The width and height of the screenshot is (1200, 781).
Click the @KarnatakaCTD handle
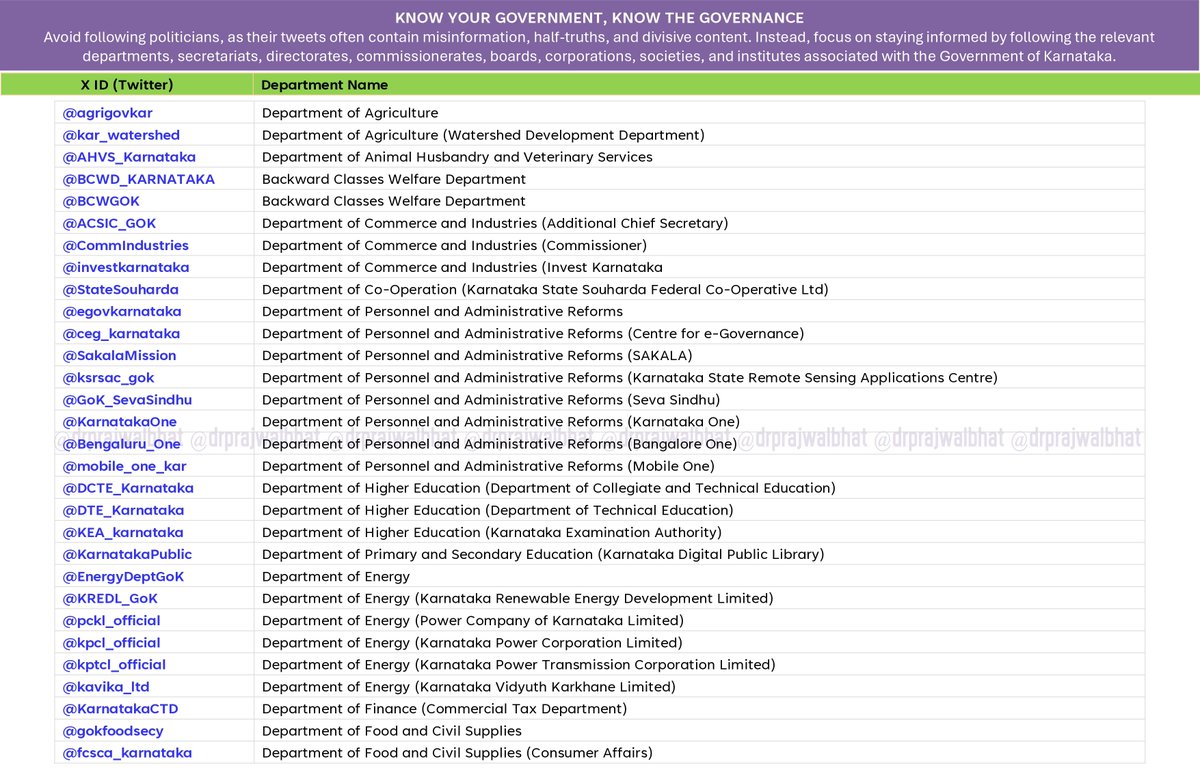120,708
